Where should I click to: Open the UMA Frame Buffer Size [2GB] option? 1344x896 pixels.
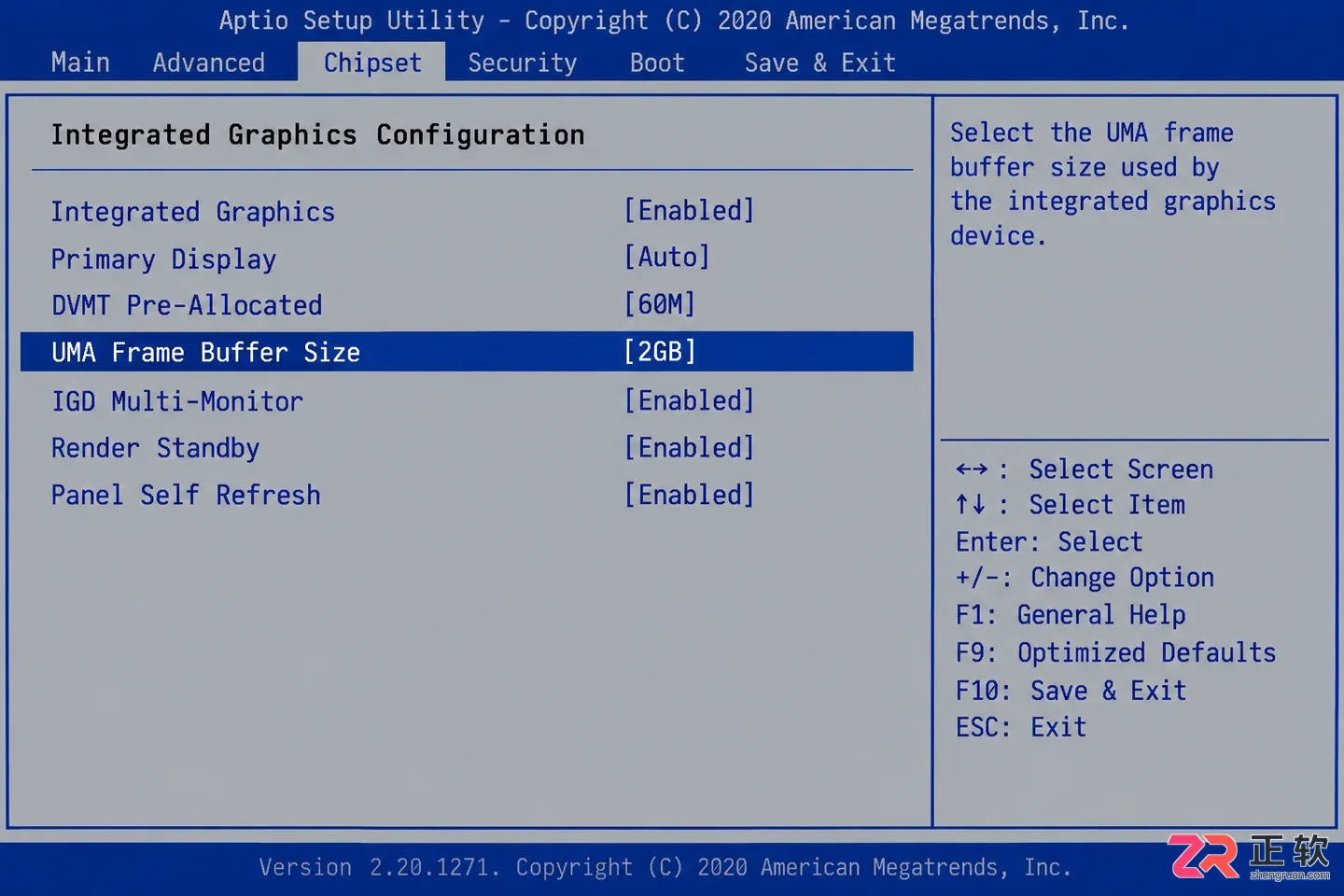click(660, 352)
